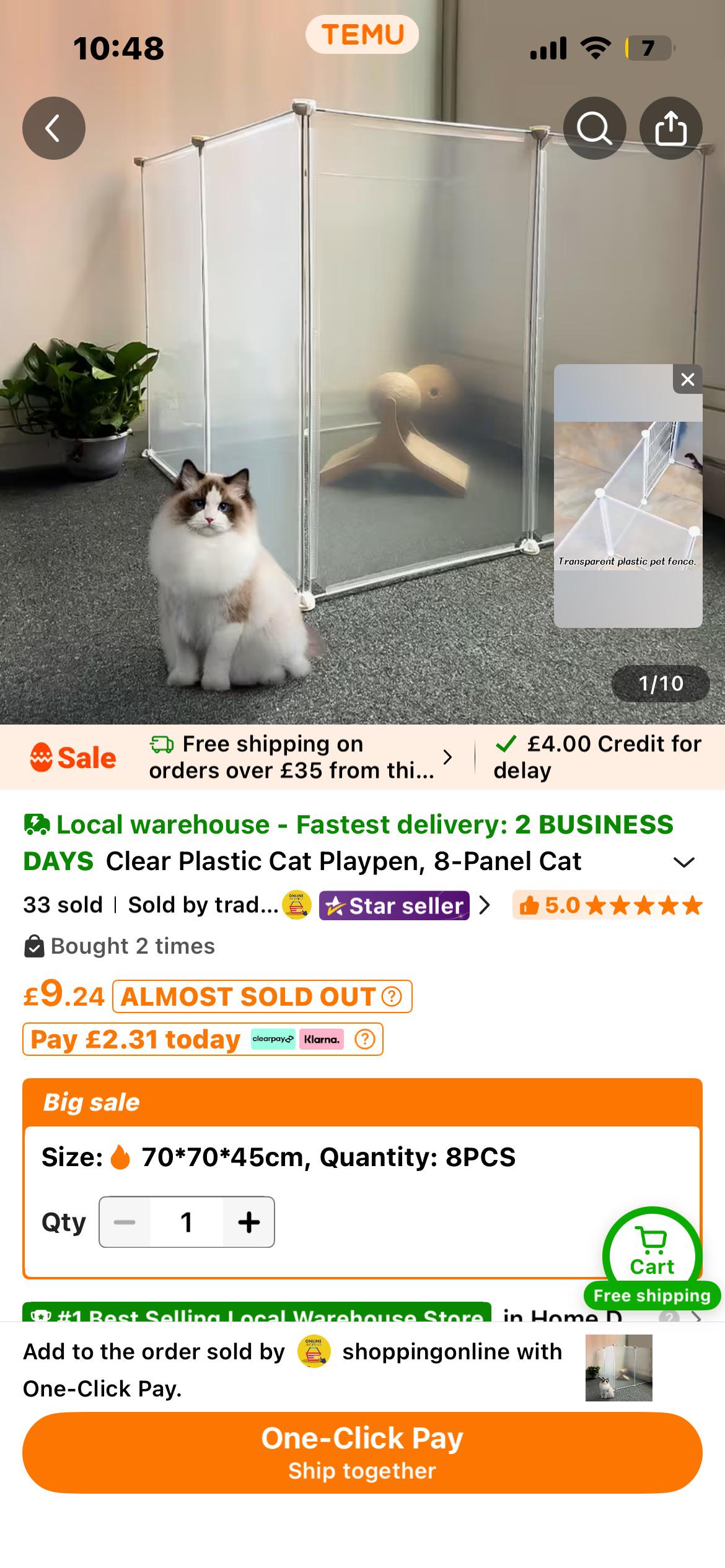View the 5.0 star rating reviews

tap(608, 905)
